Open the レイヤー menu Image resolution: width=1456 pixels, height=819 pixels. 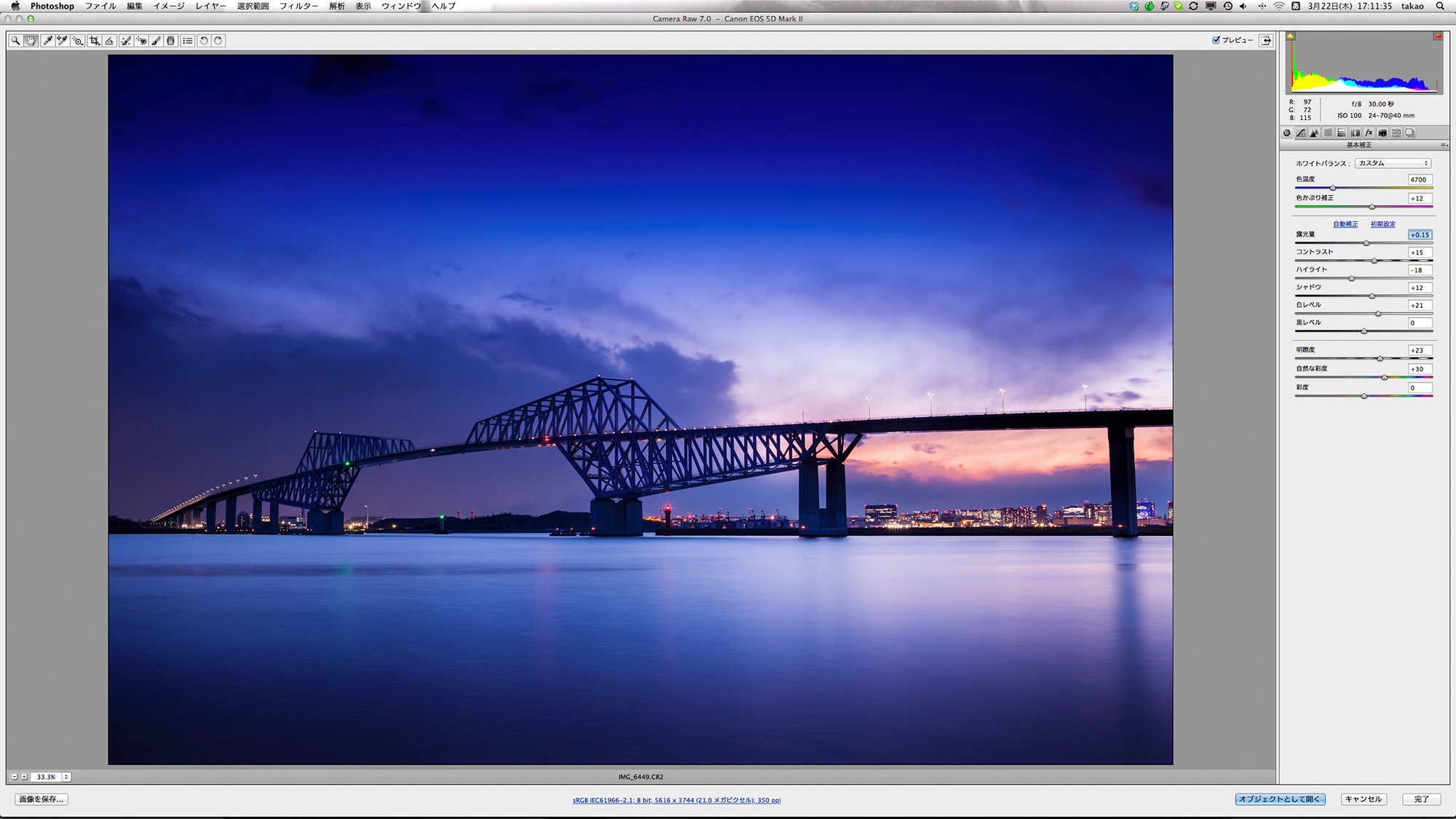point(210,6)
